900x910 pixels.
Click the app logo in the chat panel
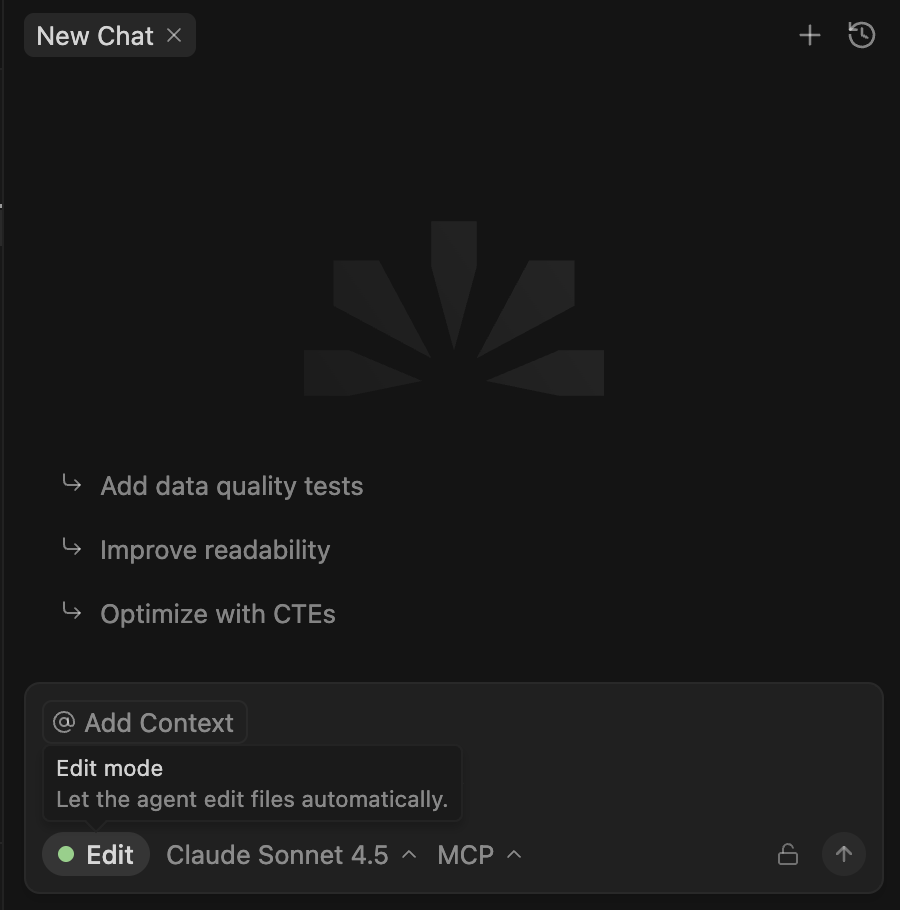(x=453, y=308)
